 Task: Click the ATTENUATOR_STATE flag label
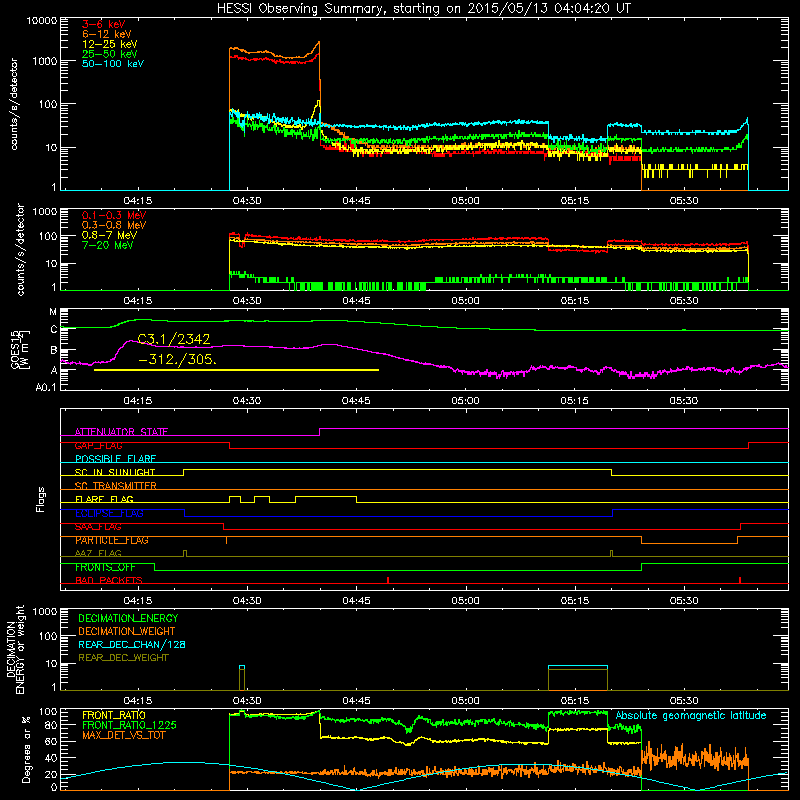pos(121,432)
